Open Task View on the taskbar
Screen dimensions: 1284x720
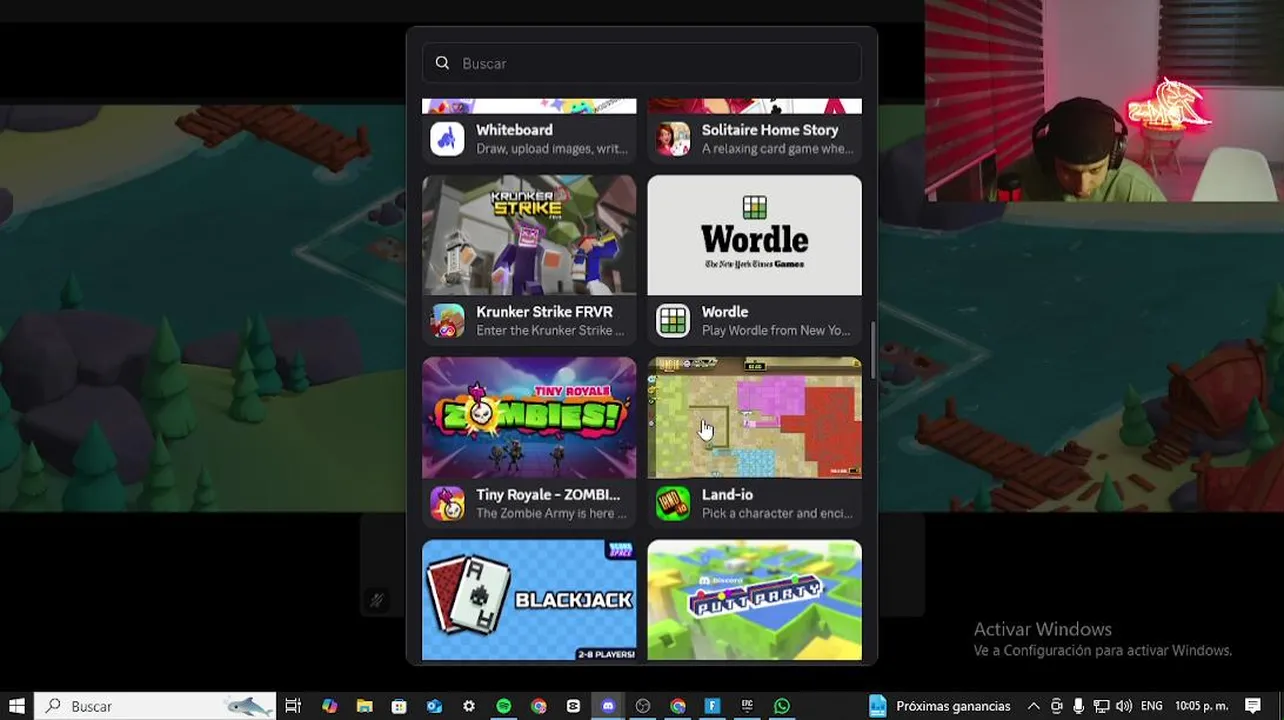(293, 706)
